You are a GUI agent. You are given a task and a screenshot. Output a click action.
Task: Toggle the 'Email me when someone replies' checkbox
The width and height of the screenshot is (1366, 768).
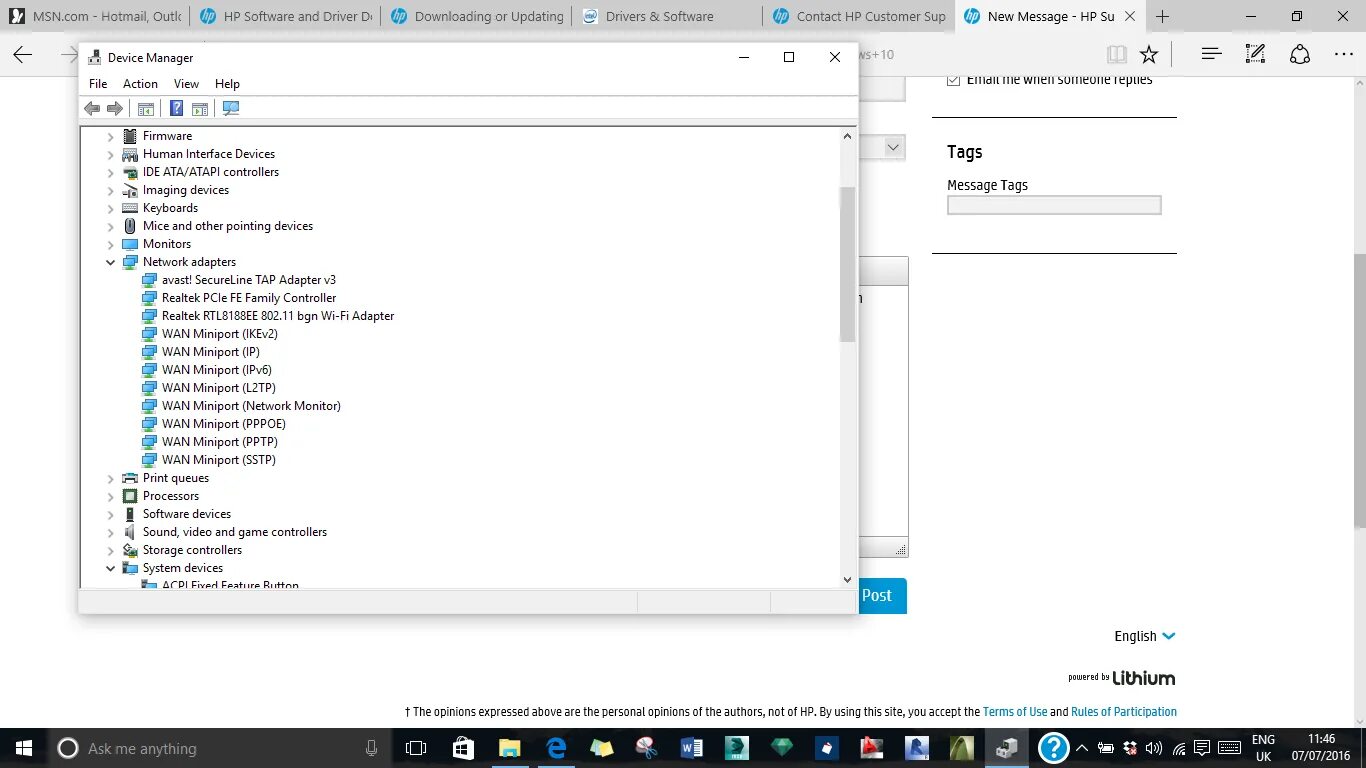click(953, 80)
